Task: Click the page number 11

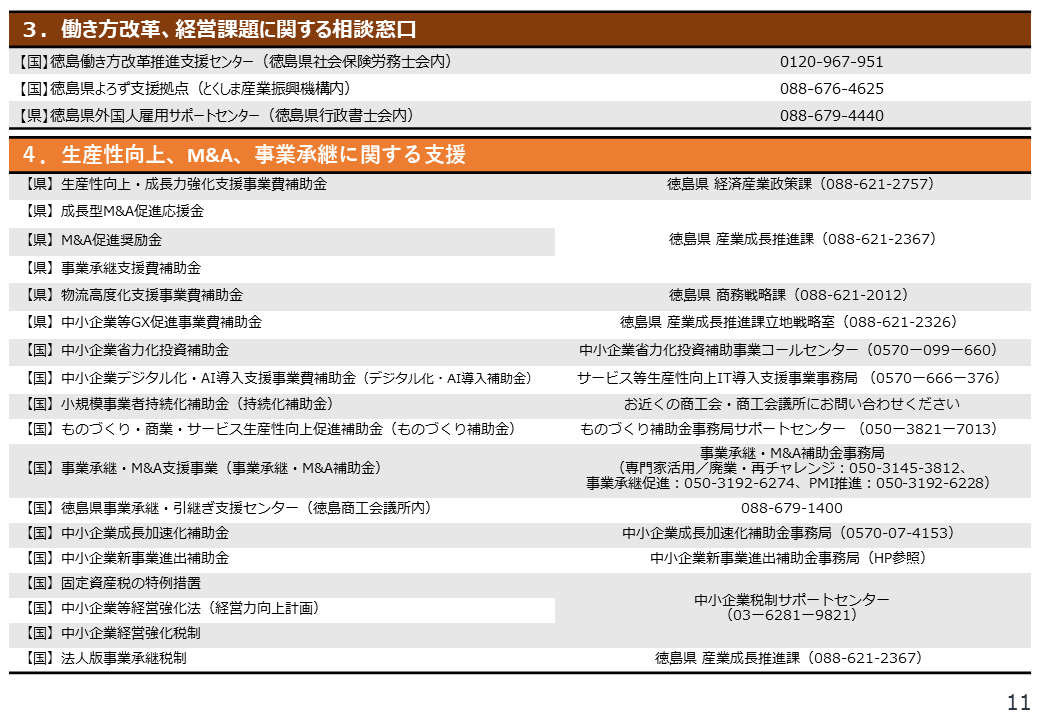Action: point(1018,702)
